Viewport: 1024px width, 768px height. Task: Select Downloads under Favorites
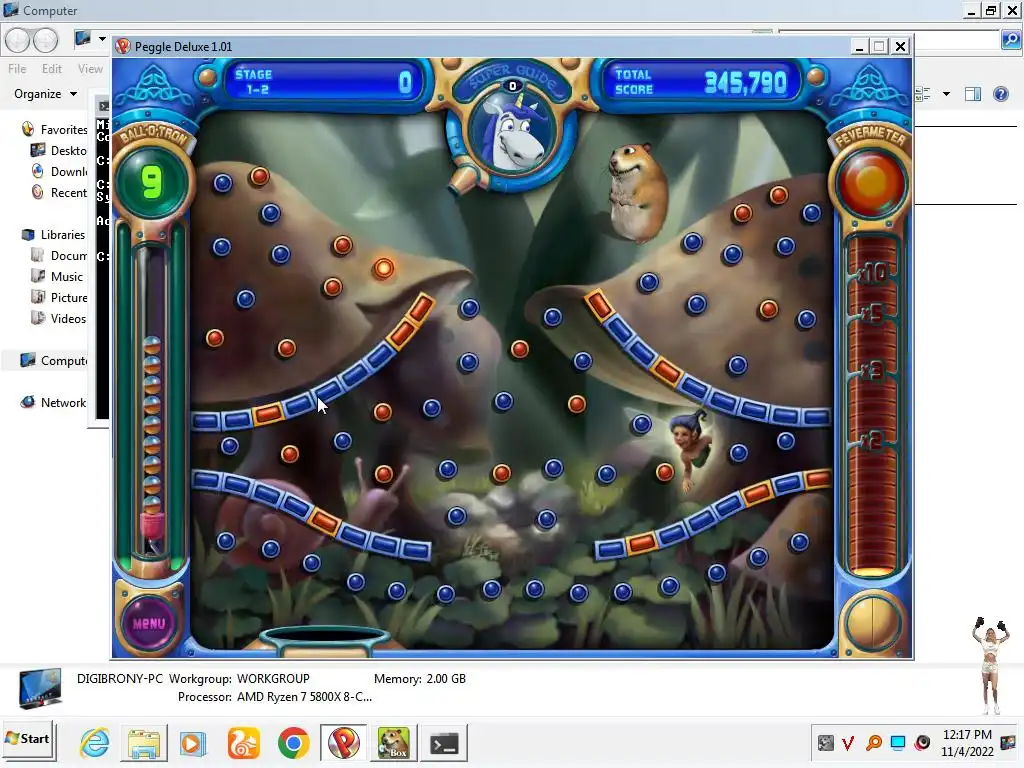pos(59,171)
